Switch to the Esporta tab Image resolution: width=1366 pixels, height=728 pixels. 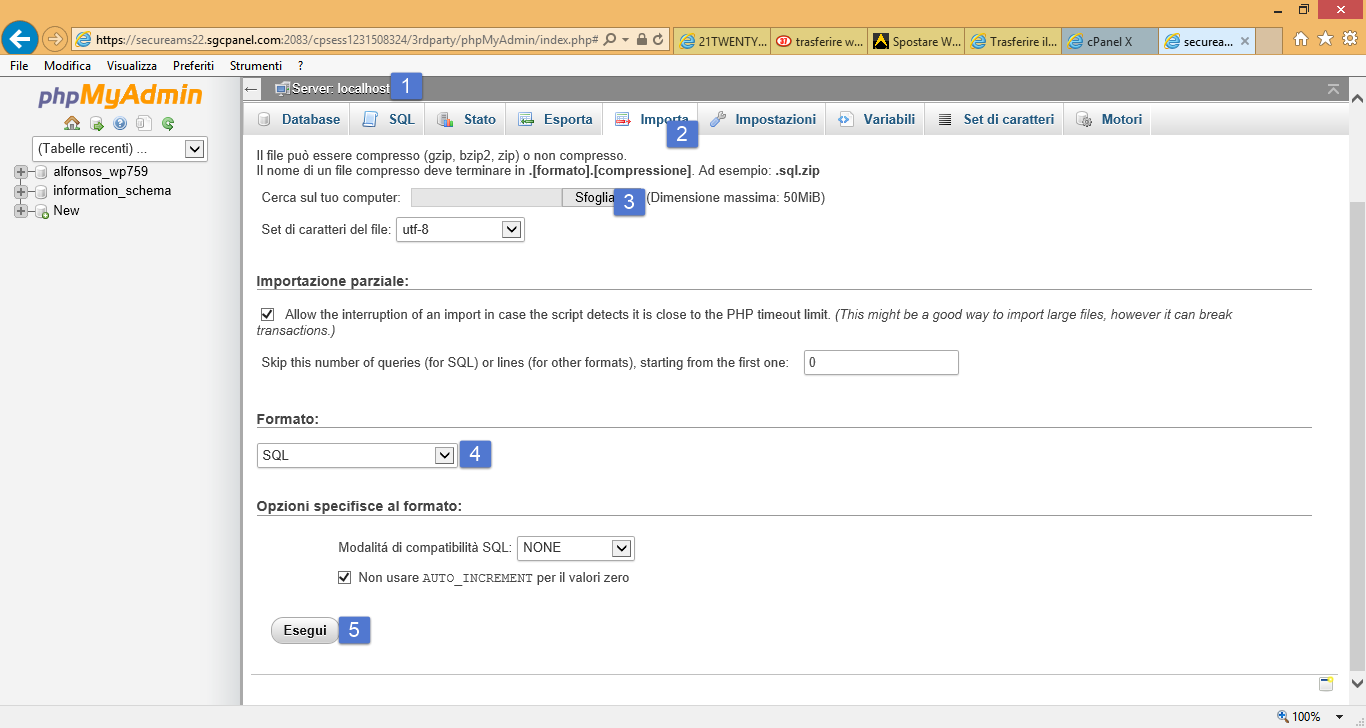(555, 119)
